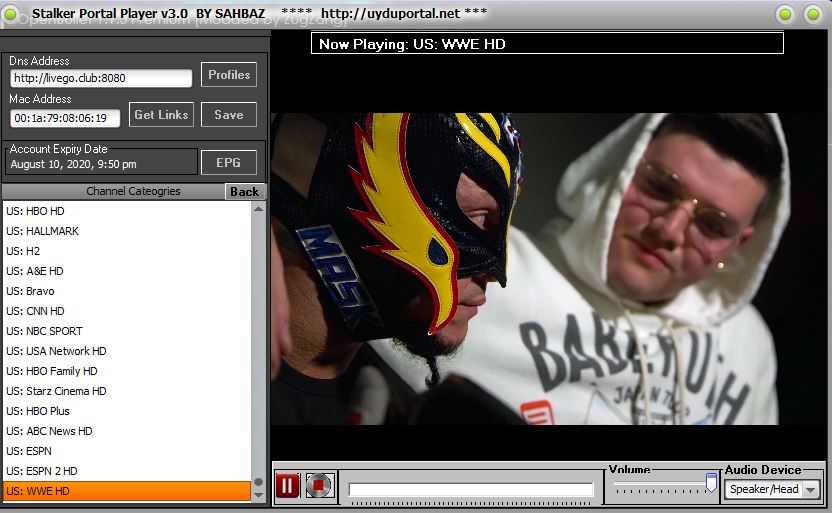The height and width of the screenshot is (513, 832).
Task: Click the playback seek progress bar
Action: pos(470,490)
